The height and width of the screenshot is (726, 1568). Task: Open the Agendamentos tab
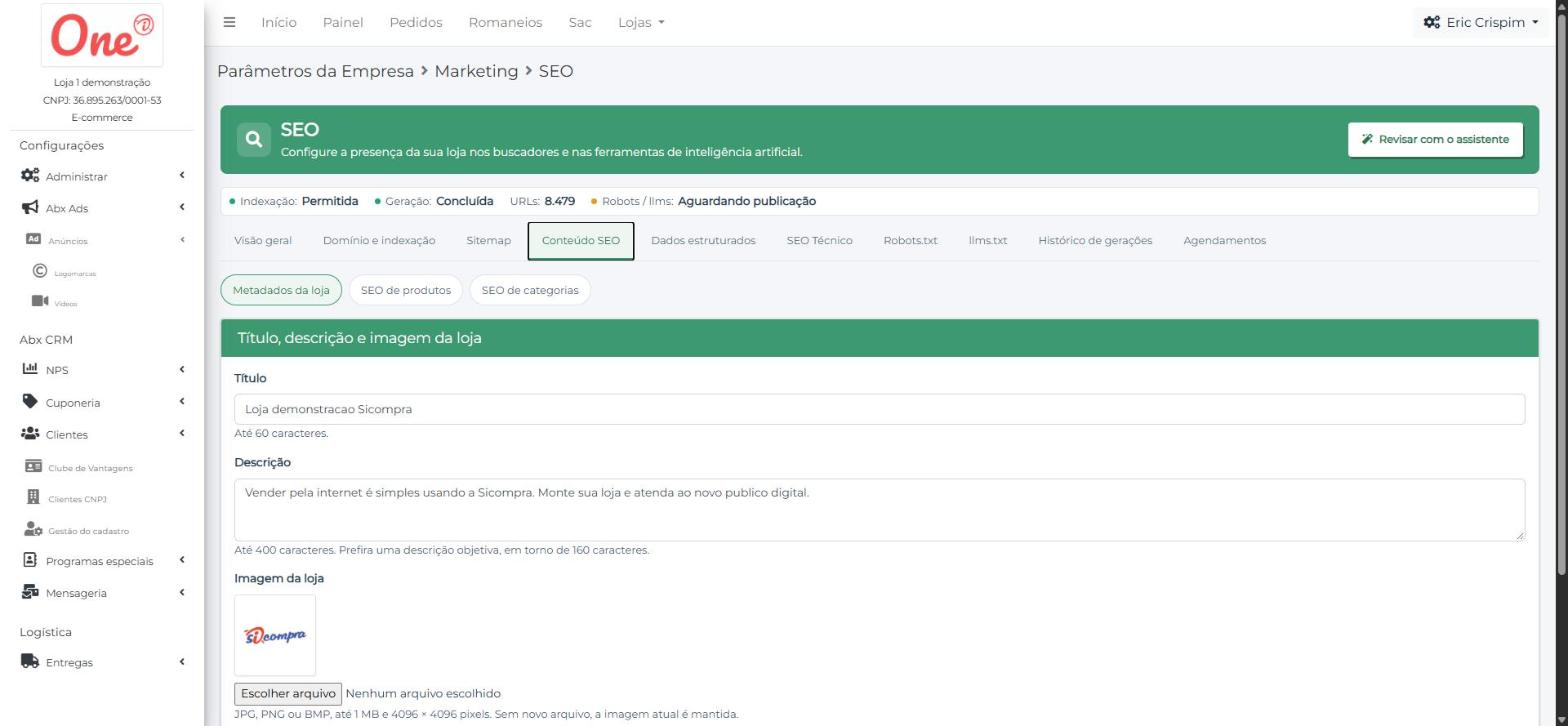pyautogui.click(x=1224, y=240)
